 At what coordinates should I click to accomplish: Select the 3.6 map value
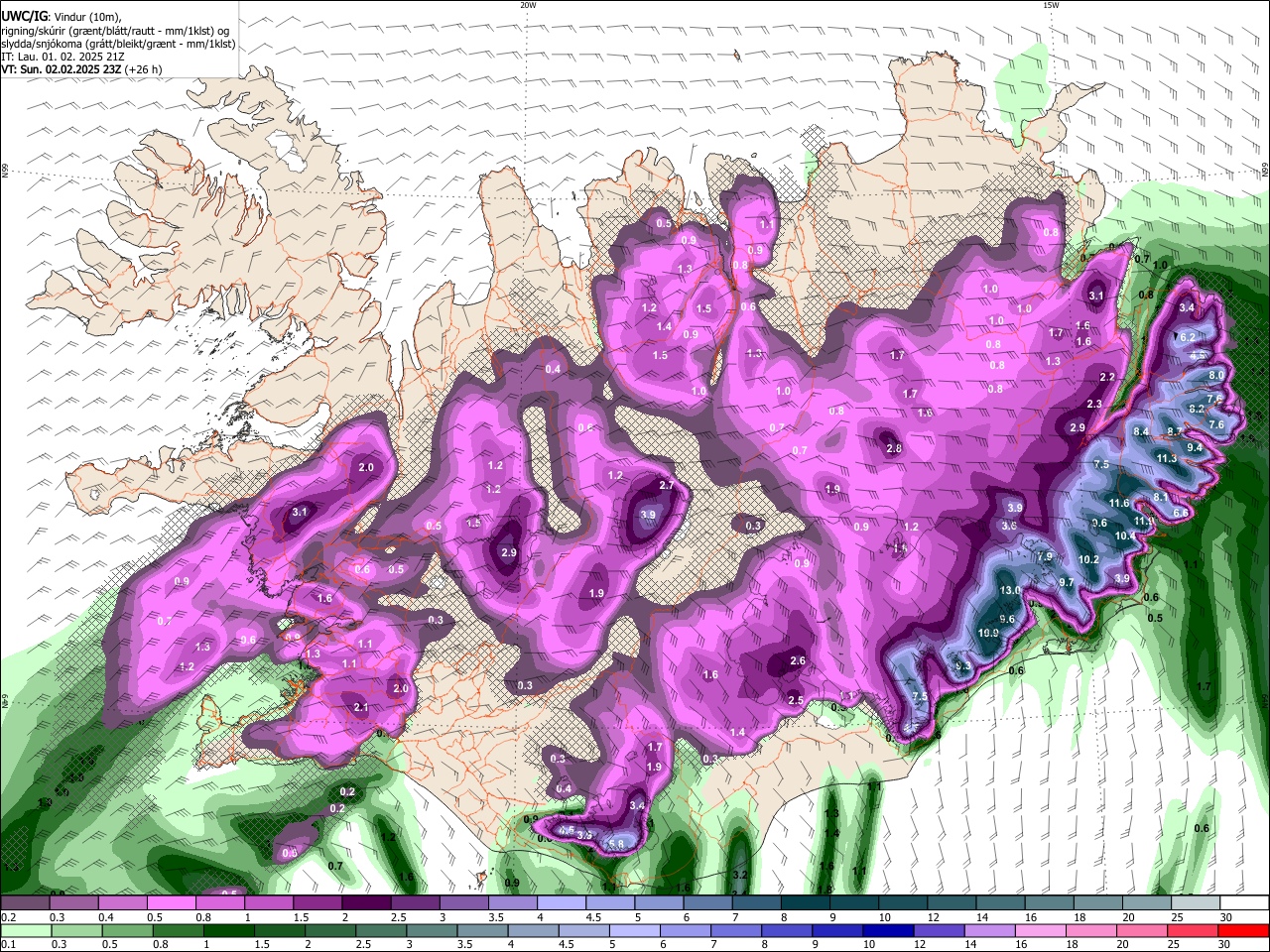(1009, 526)
